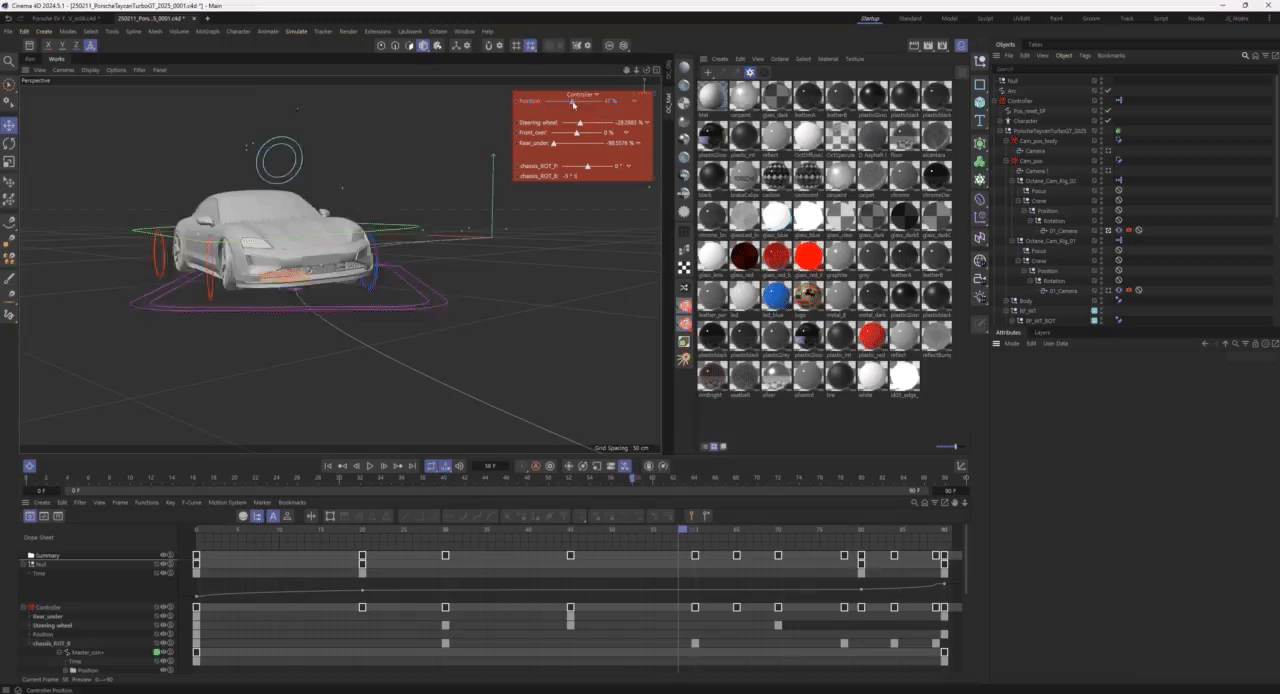Select the Move tool in left toolbar
This screenshot has height=694, width=1280.
9,125
